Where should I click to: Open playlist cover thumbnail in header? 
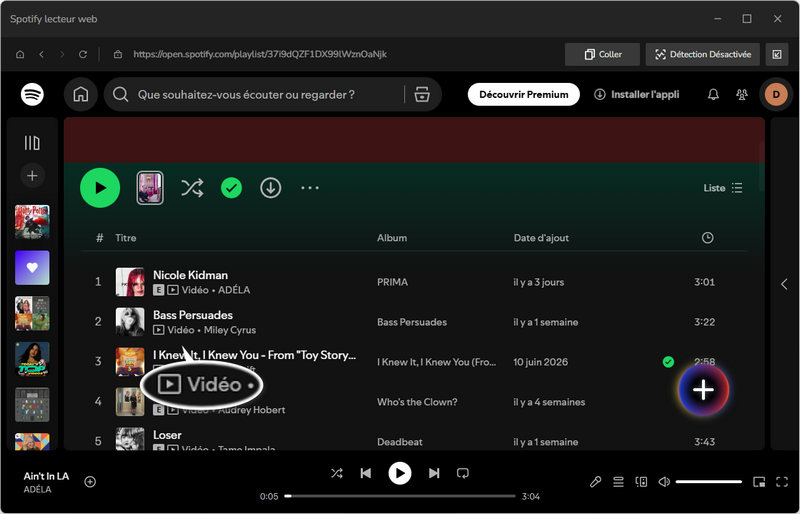(x=150, y=188)
